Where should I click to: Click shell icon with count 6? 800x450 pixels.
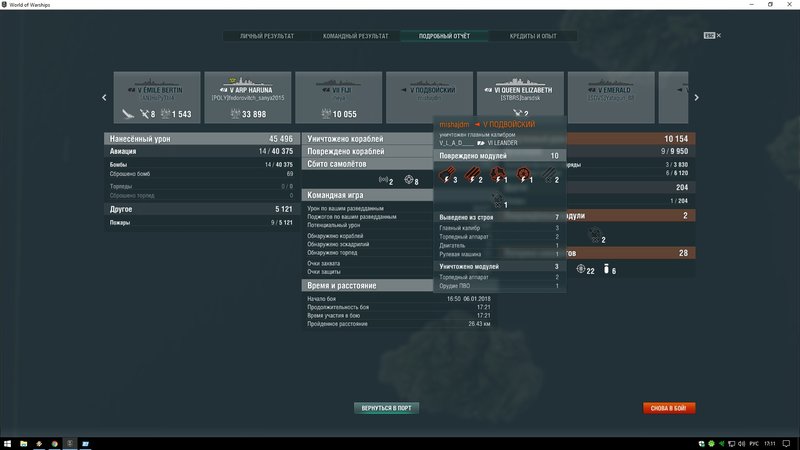click(606, 269)
